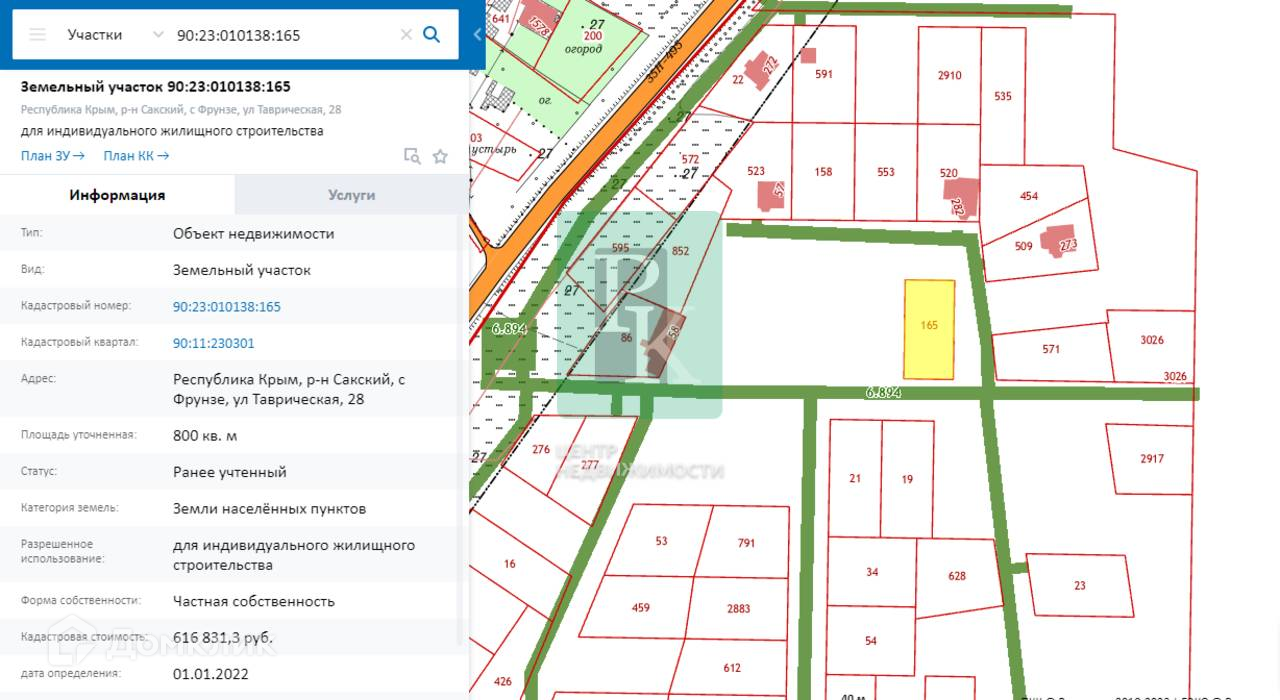
Task: Select parcel 54 on the map
Action: click(870, 640)
